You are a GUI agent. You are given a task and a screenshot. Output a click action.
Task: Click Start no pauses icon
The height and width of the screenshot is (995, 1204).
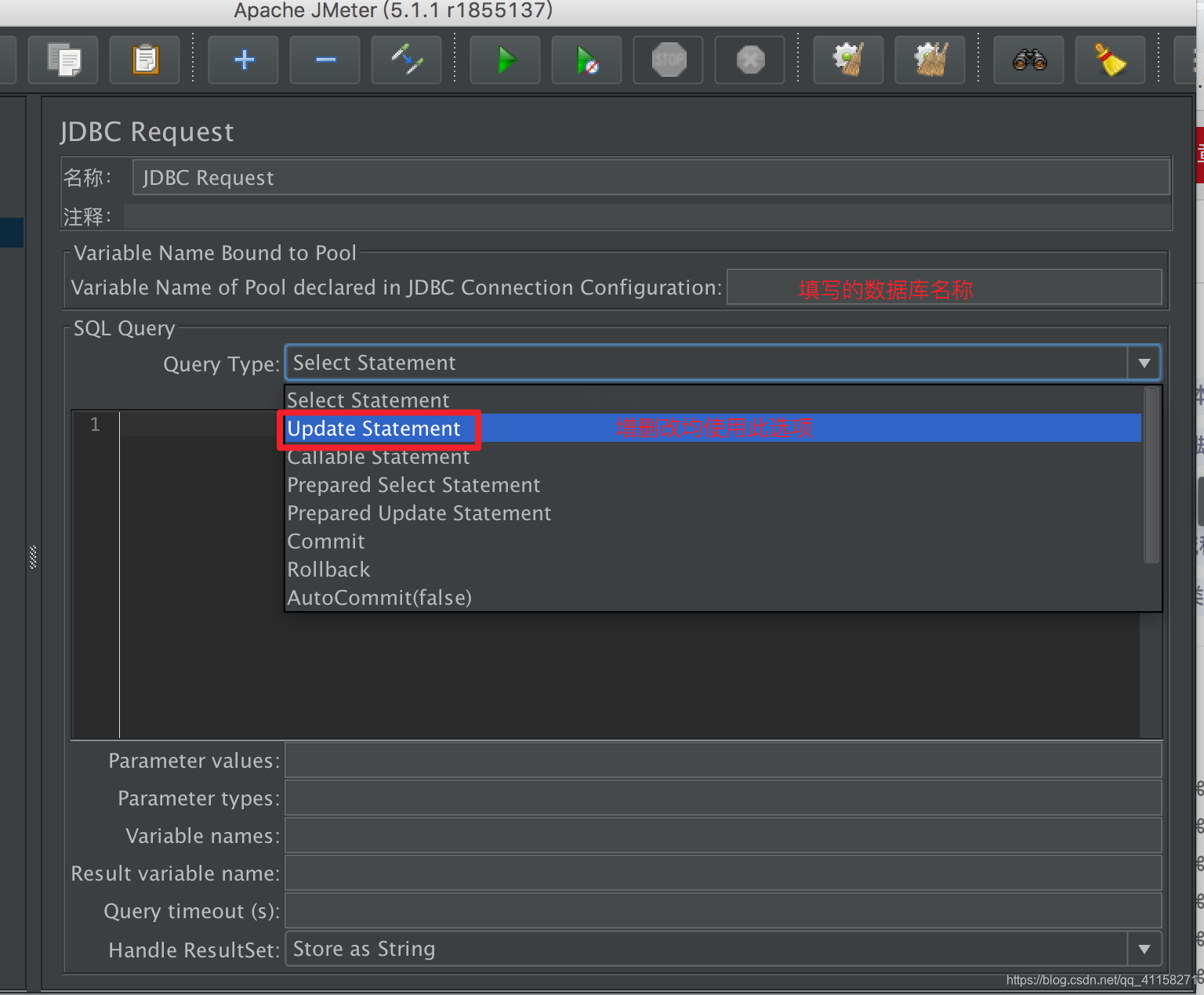587,60
